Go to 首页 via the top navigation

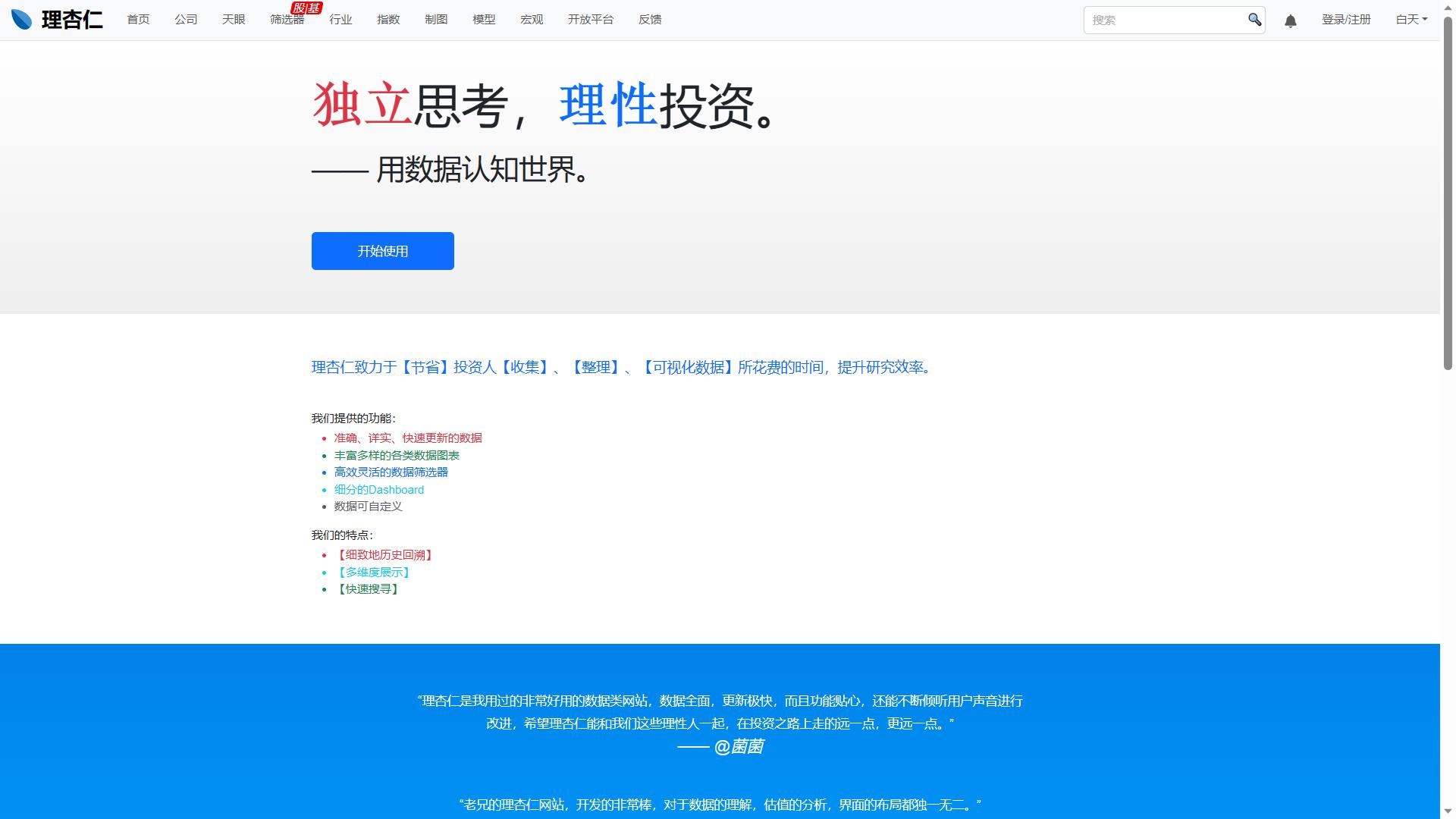138,20
